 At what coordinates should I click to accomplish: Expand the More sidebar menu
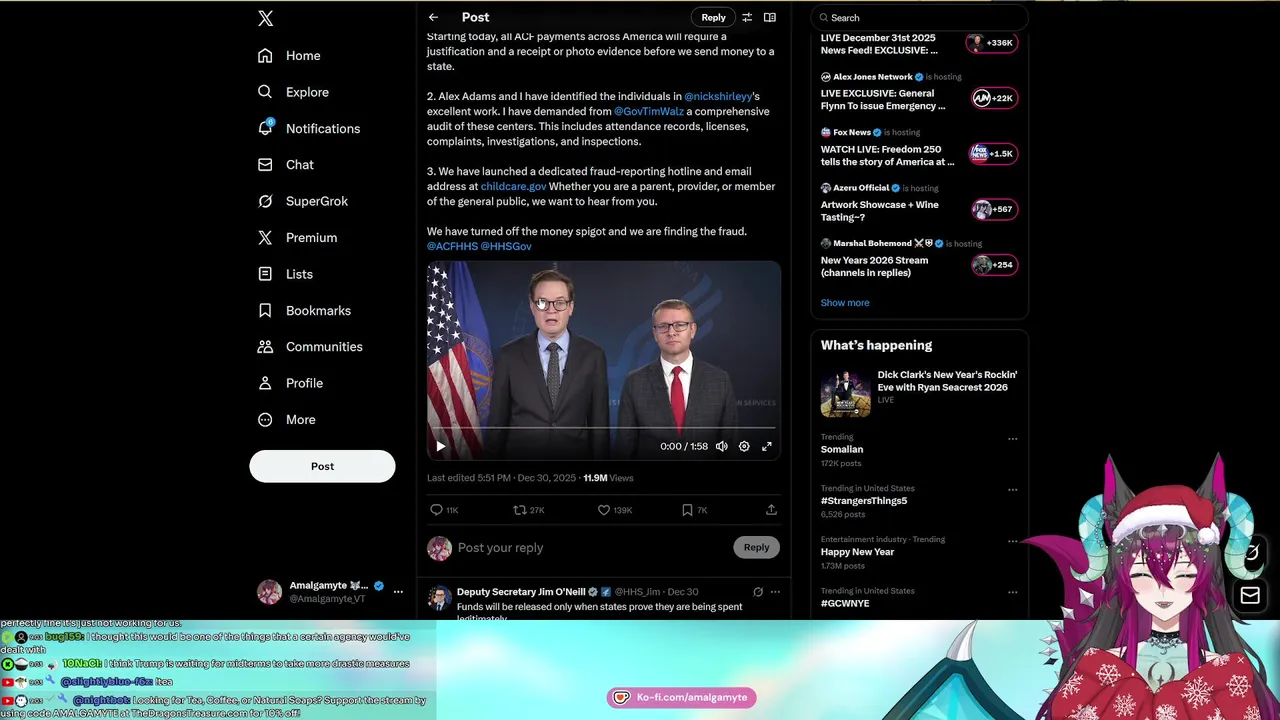[x=287, y=420]
